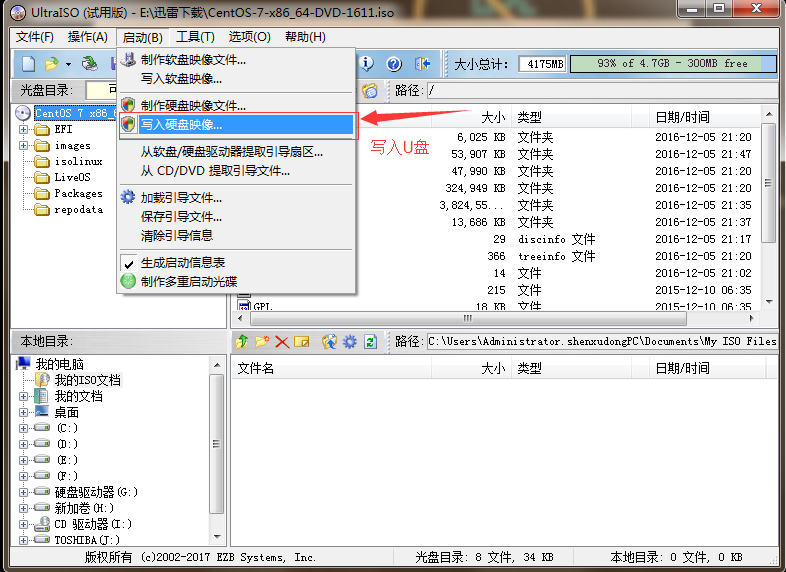Click the local New folder icon

(x=262, y=342)
